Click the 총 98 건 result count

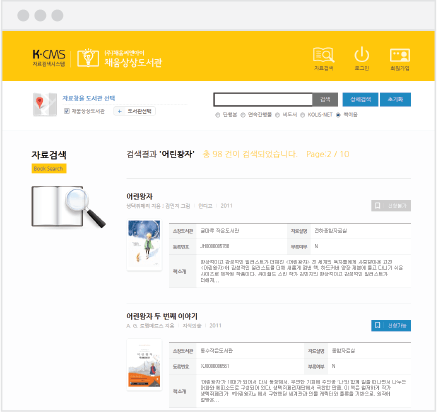coord(250,154)
